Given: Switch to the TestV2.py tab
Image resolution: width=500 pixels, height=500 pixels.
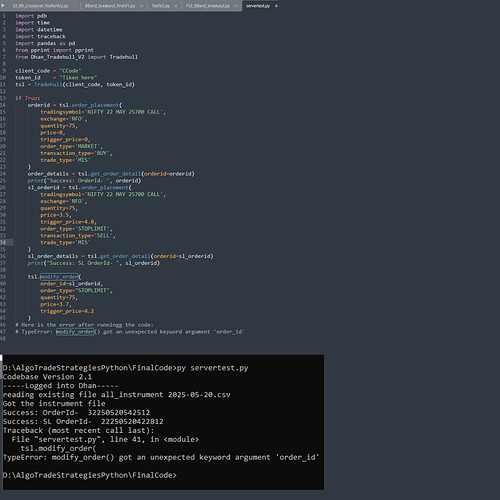Looking at the screenshot, I should pyautogui.click(x=161, y=6).
